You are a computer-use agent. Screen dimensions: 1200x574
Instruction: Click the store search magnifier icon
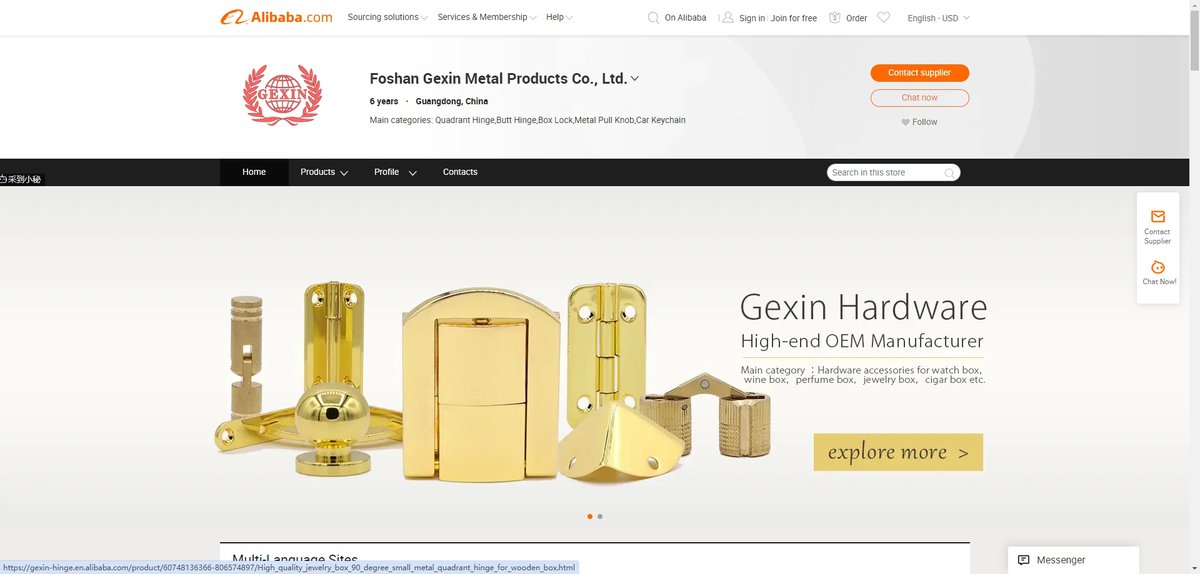point(949,172)
